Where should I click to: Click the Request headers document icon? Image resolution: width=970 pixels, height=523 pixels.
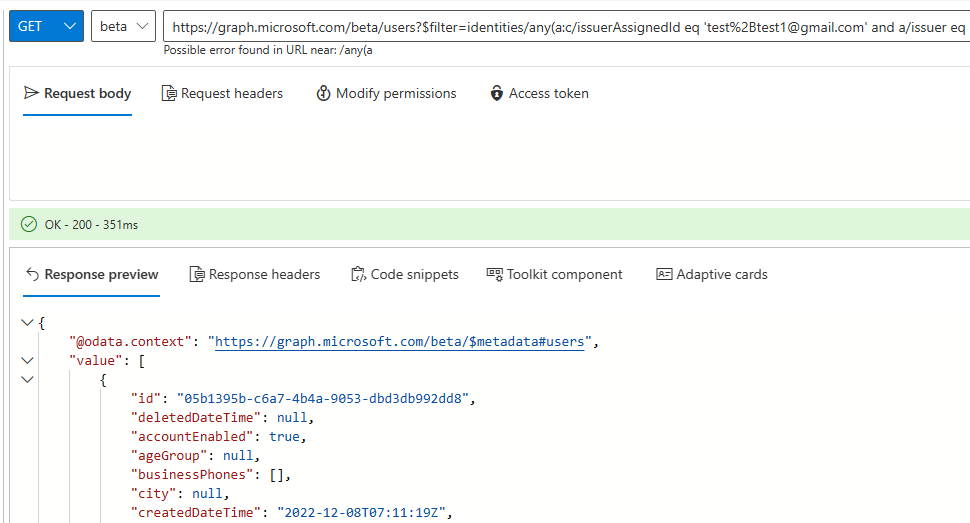(169, 93)
